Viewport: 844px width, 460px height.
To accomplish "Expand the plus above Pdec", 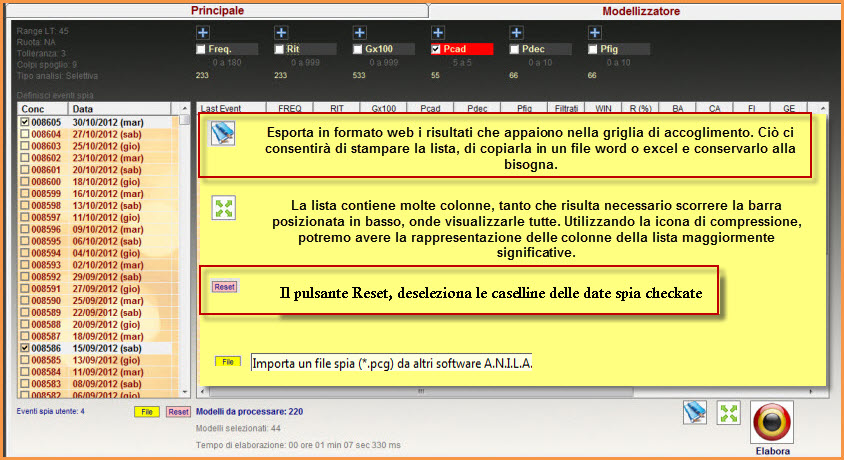I will (x=514, y=33).
